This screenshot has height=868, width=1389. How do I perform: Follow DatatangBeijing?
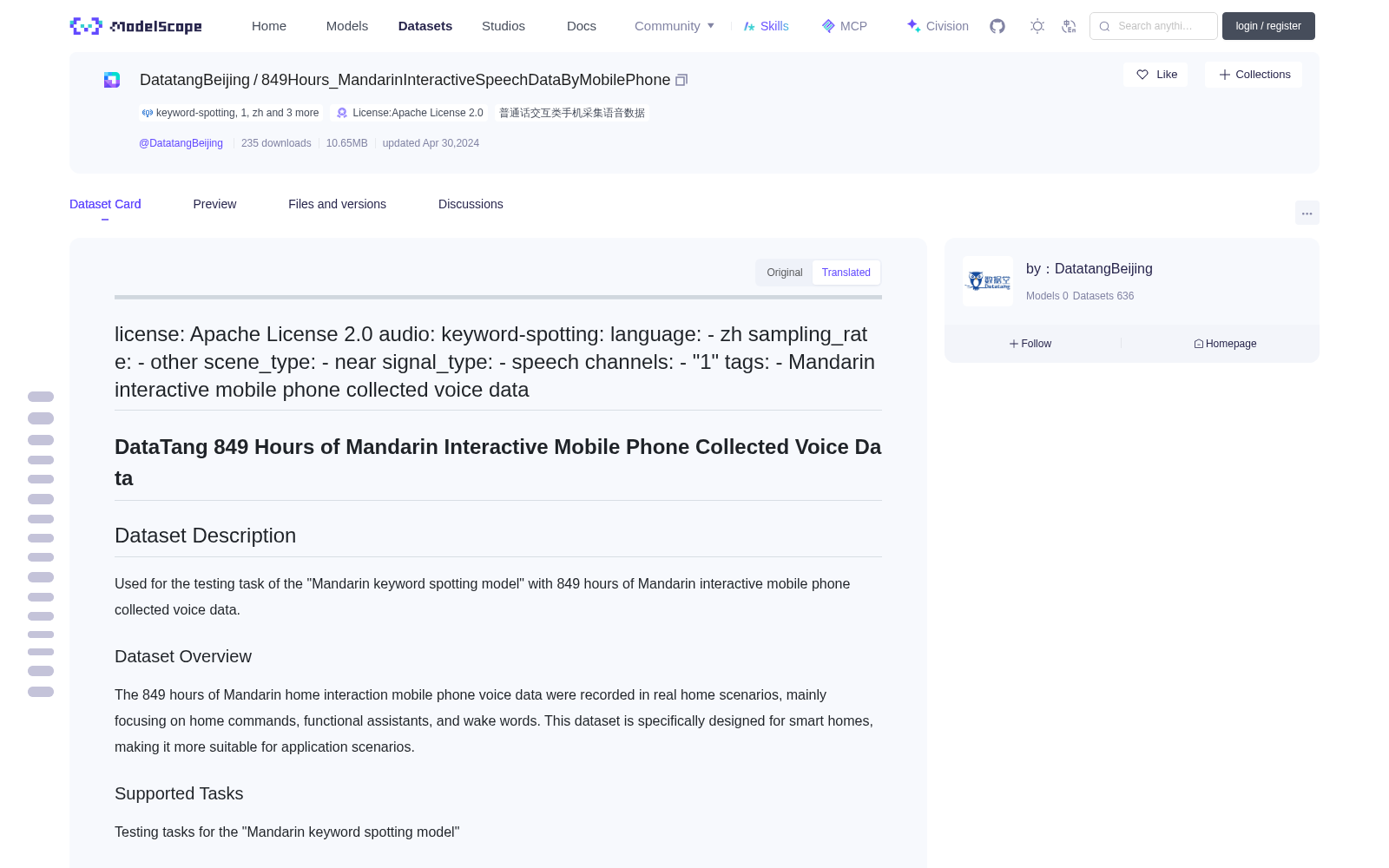pos(1030,344)
